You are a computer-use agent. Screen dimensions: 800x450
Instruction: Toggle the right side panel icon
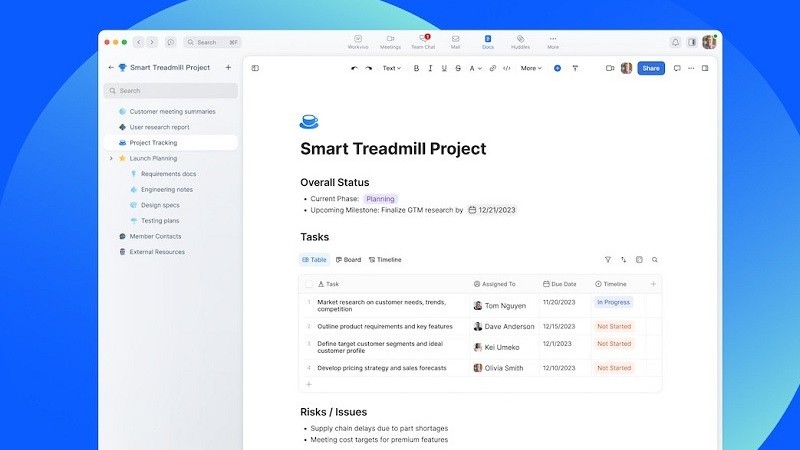pos(705,68)
